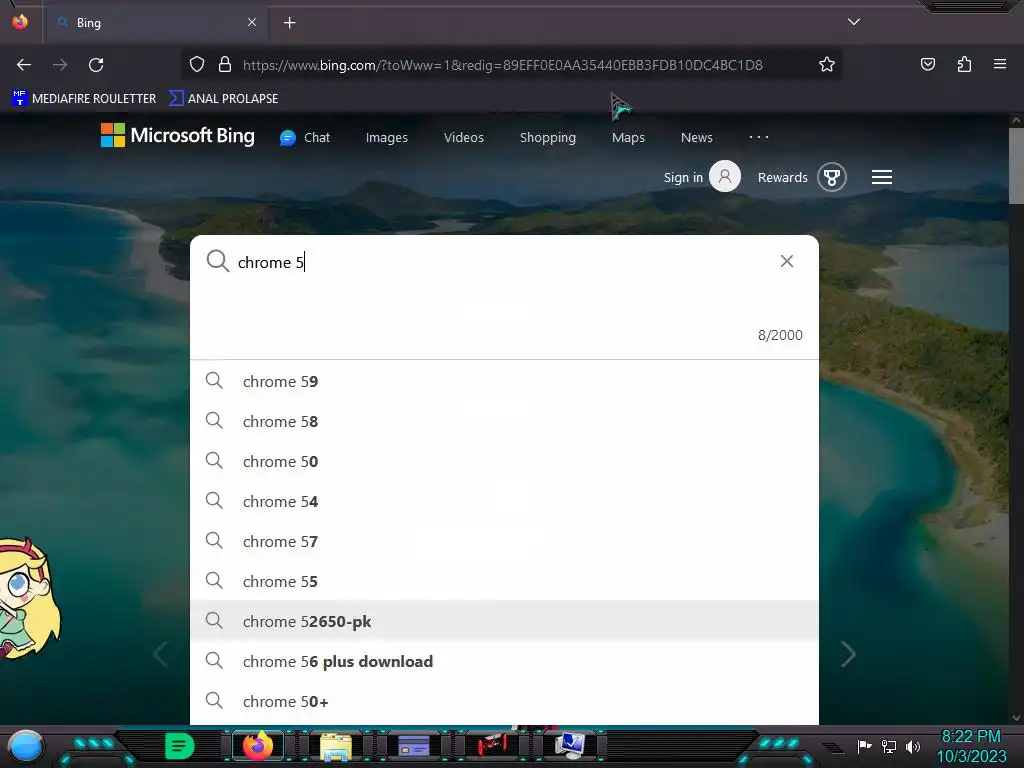1024x768 pixels.
Task: Open computer monitor app in taskbar
Action: coord(569,746)
